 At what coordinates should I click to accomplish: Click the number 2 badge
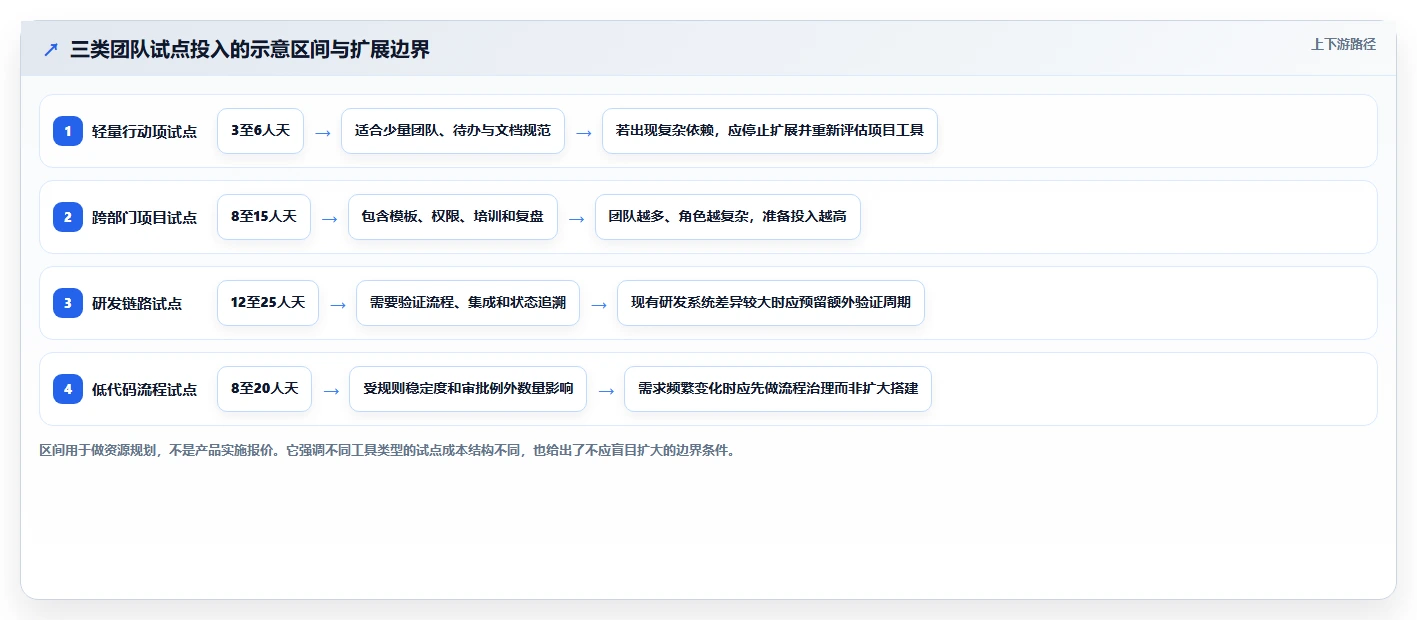68,217
